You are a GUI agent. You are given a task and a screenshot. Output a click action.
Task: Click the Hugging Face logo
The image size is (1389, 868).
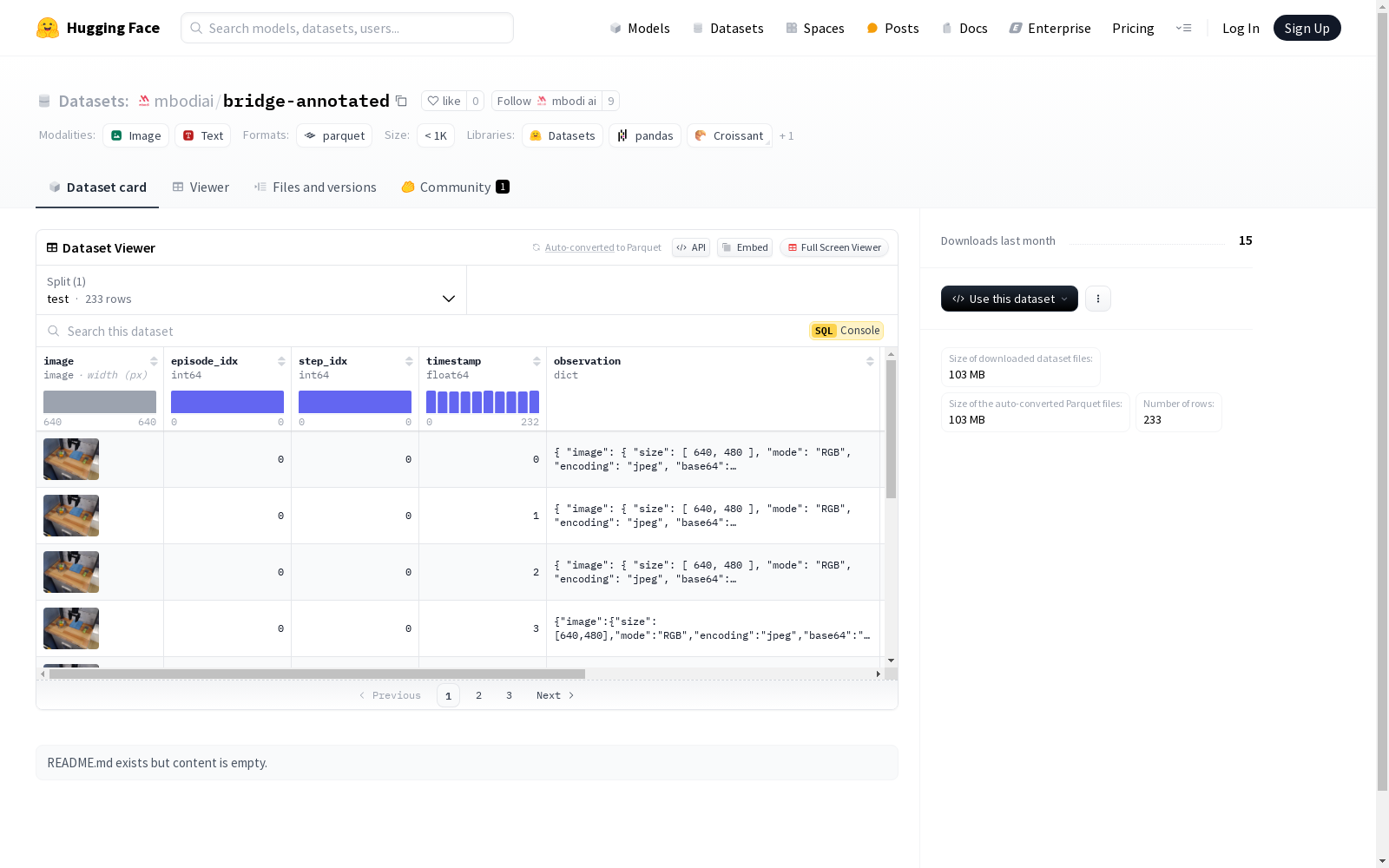pyautogui.click(x=98, y=28)
